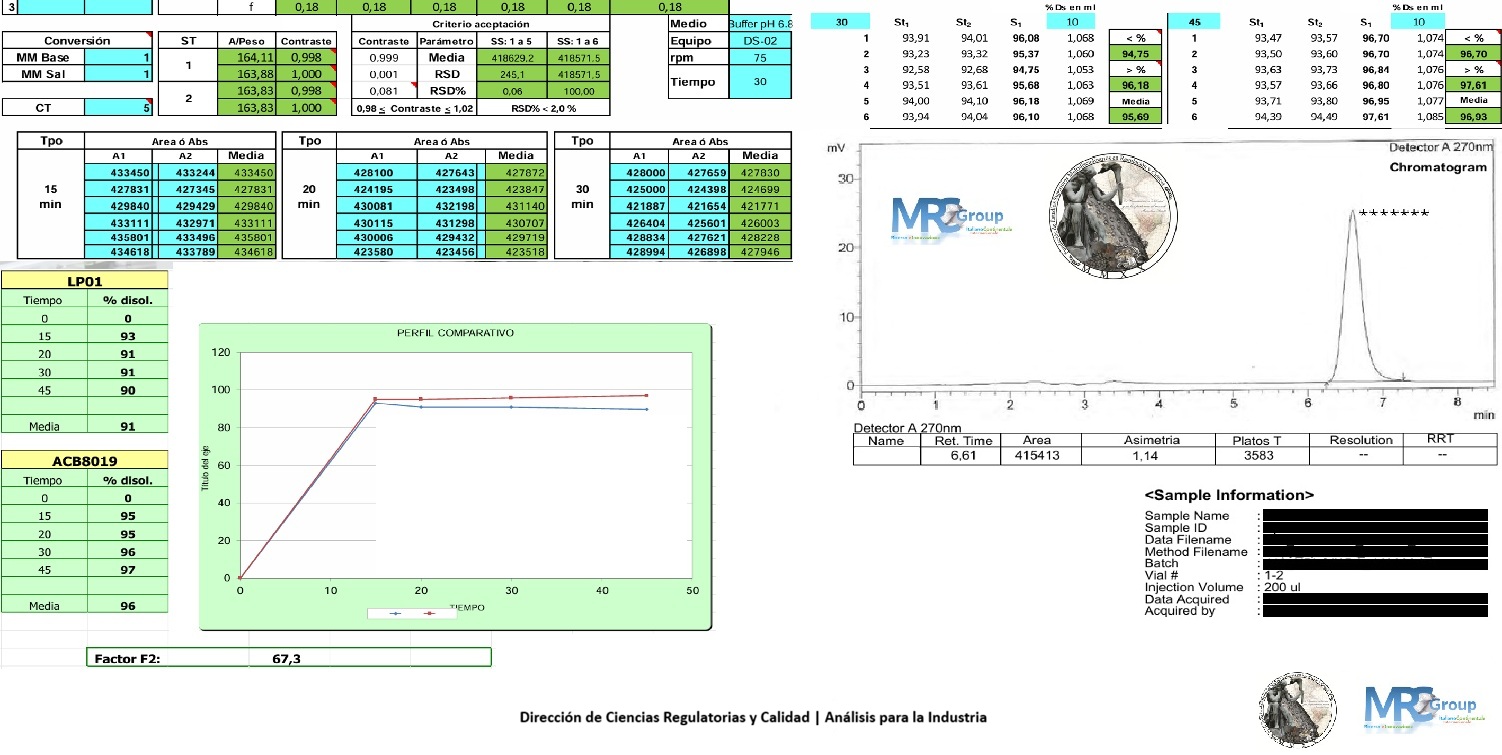
Task: Select the asterisk peak label on the chromatogram
Action: [x=1394, y=213]
